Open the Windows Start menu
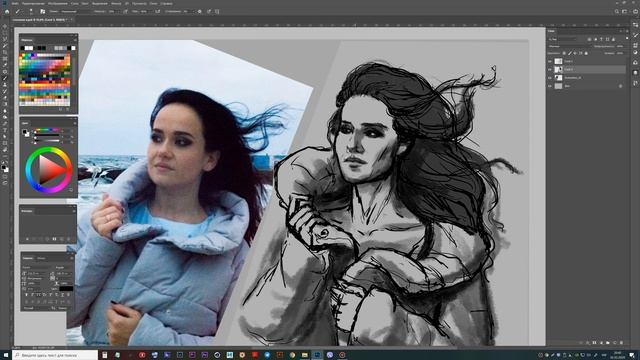Screen dimensions: 640x360 click(5, 355)
